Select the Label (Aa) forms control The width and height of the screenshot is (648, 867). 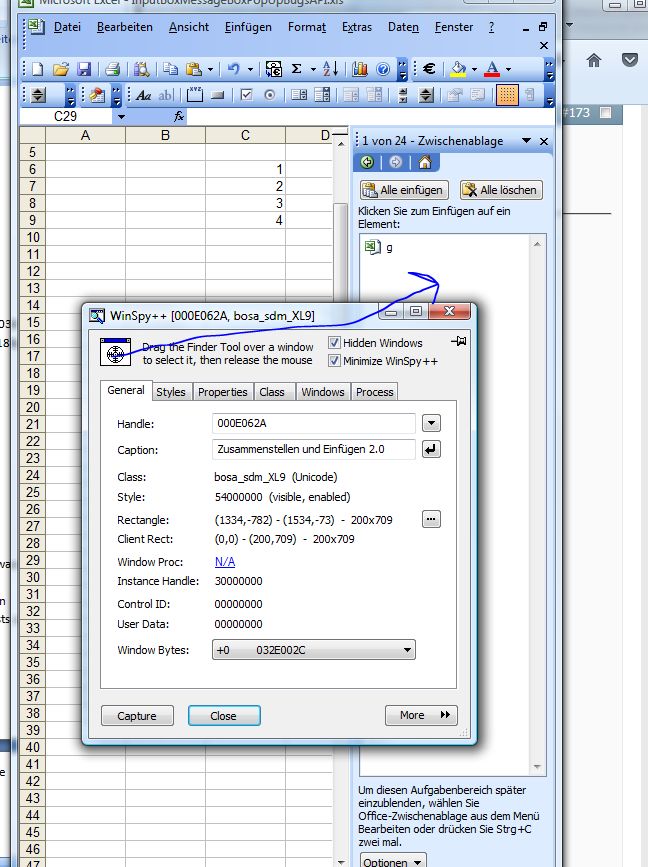144,95
